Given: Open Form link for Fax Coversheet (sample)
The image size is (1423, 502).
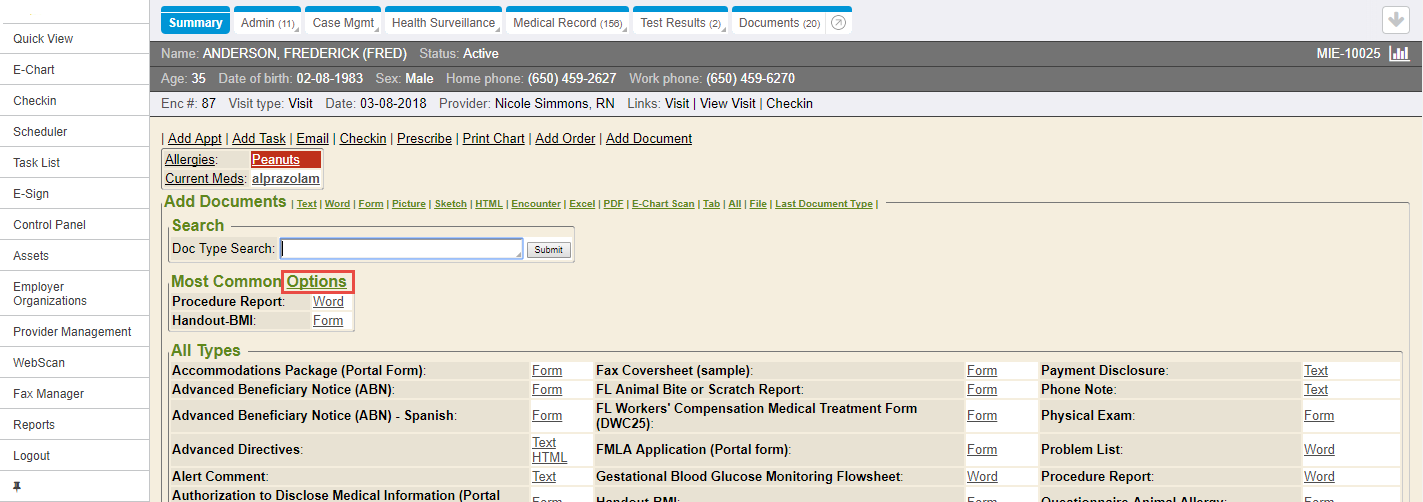Looking at the screenshot, I should 982,371.
